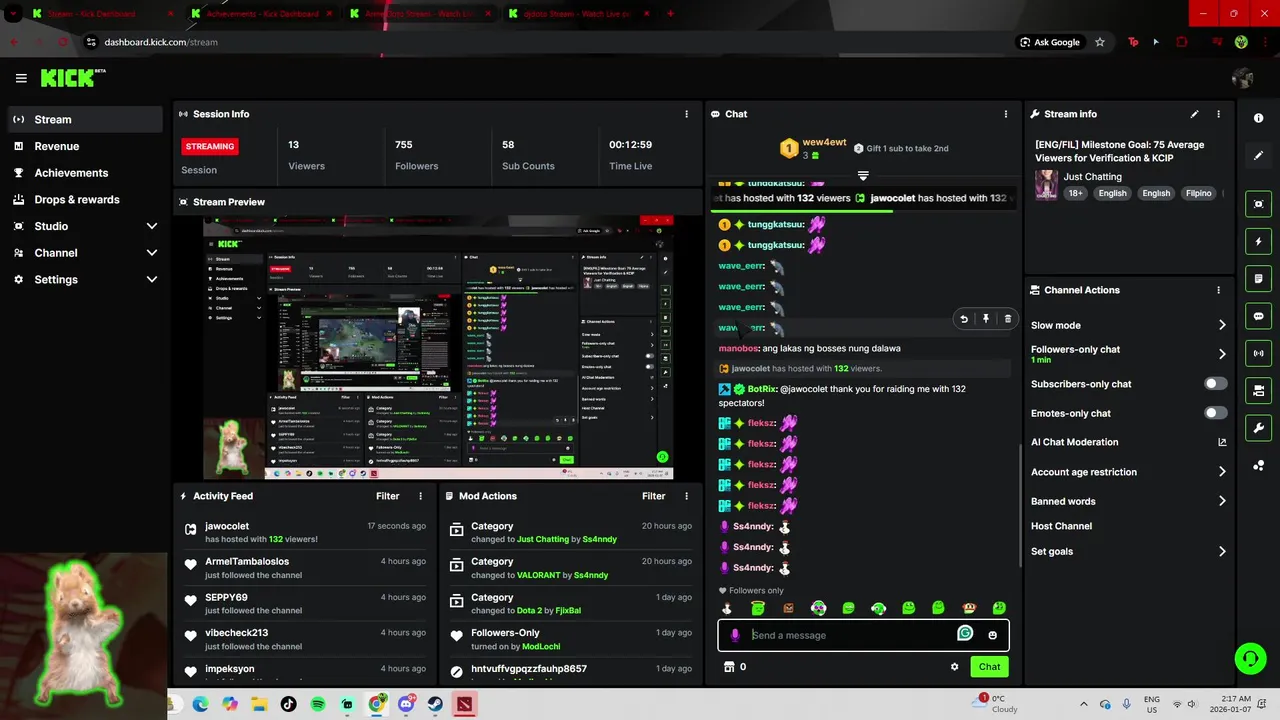Click Host Channel in Channel Actions
Image resolution: width=1280 pixels, height=720 pixels.
click(1061, 526)
